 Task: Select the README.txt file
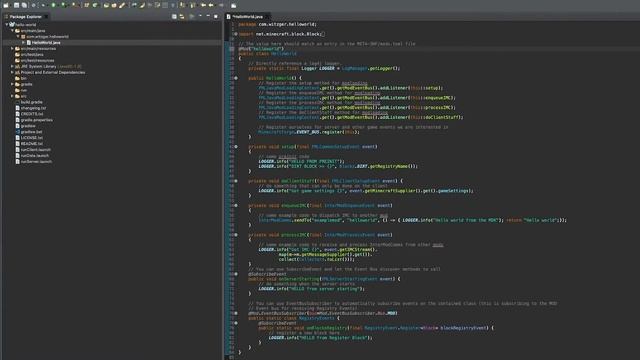coord(29,144)
